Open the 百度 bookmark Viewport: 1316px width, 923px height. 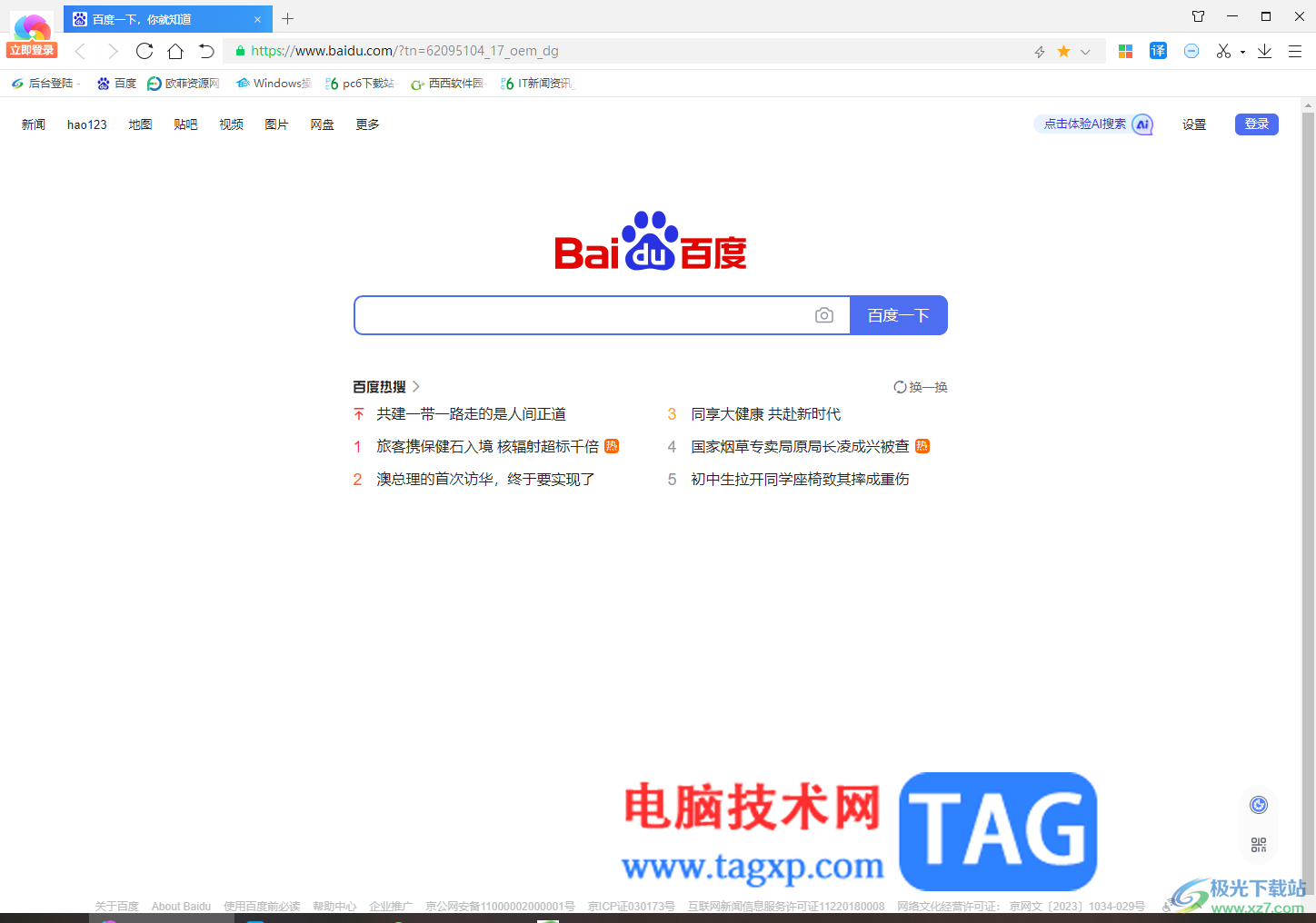pos(116,84)
